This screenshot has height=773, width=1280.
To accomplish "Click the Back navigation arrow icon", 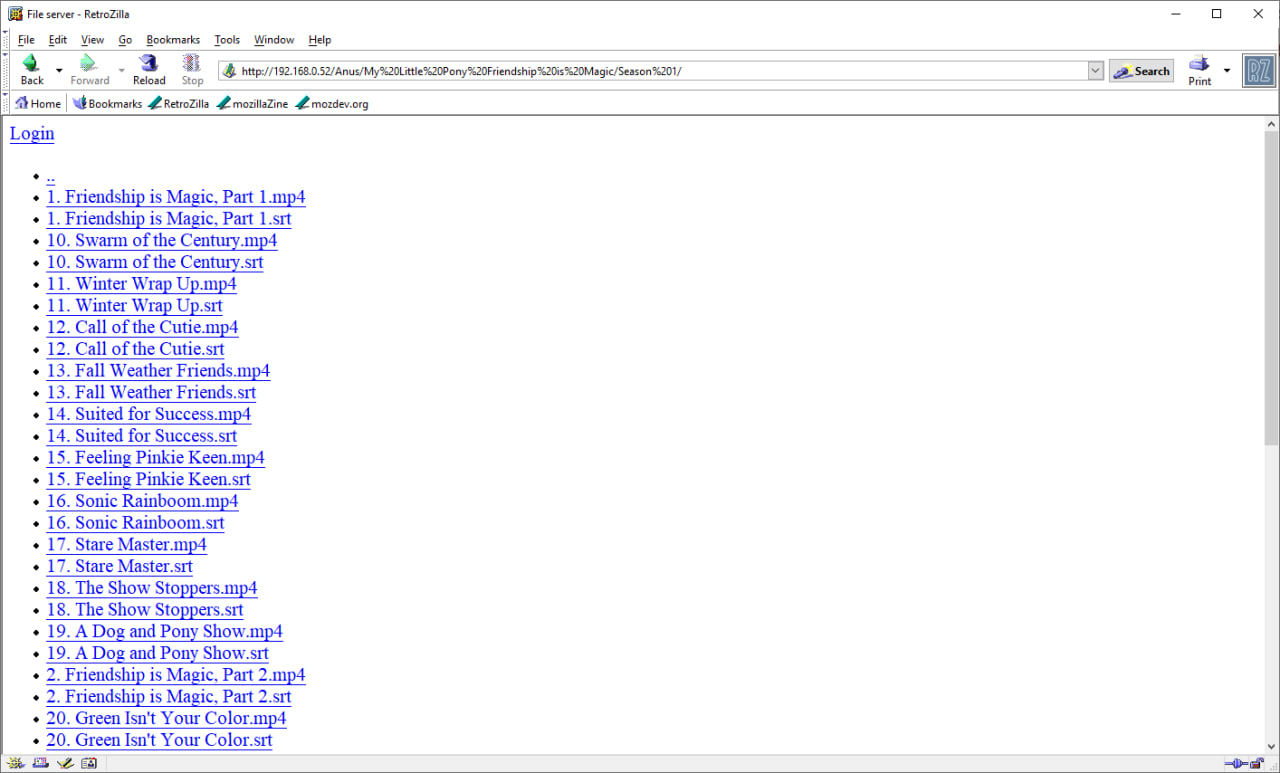I will tap(31, 63).
